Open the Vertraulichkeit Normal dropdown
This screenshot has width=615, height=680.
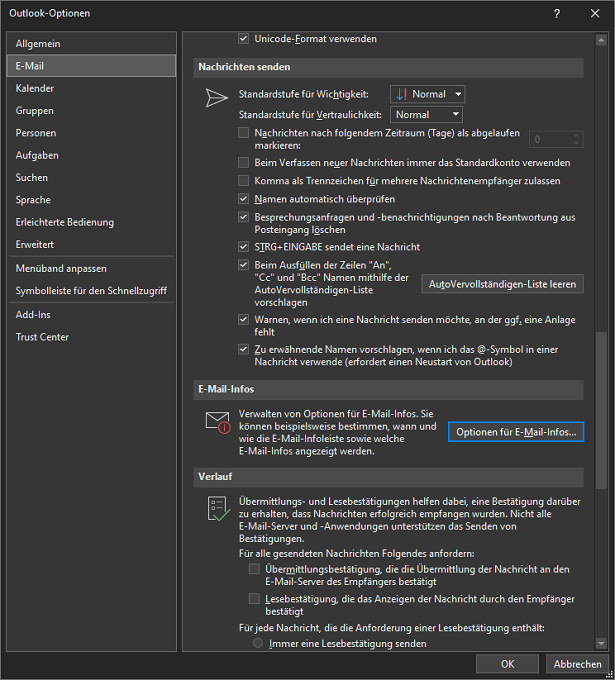point(426,114)
